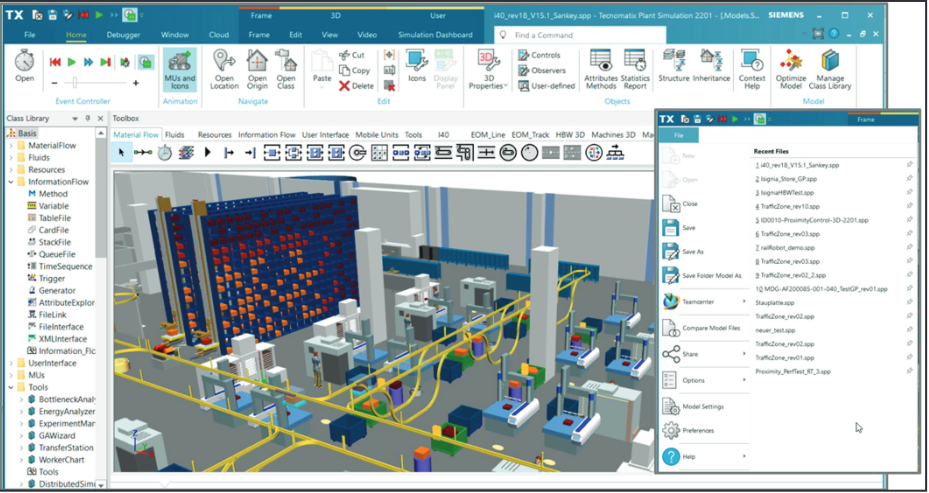Click the red Delete button
This screenshot has width=929, height=493.
[x=356, y=86]
